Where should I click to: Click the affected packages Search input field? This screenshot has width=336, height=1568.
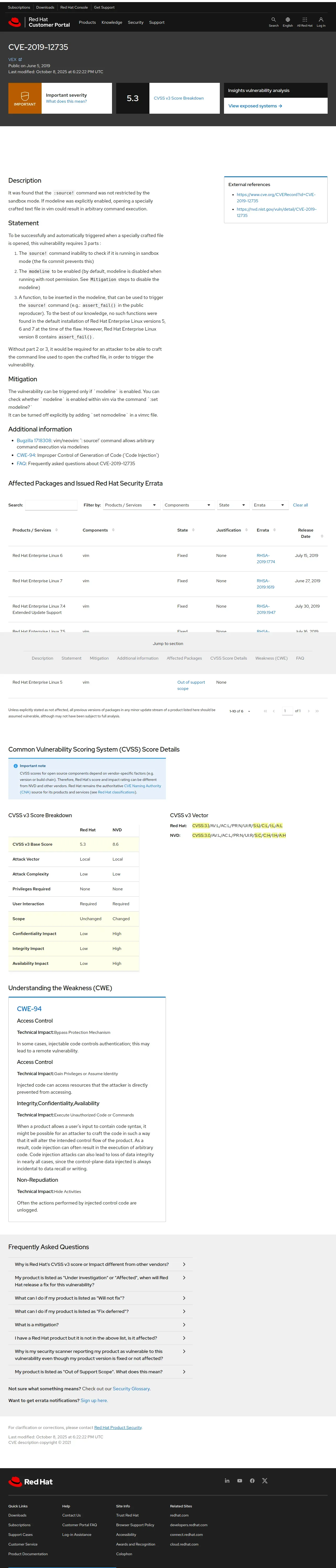[51, 505]
